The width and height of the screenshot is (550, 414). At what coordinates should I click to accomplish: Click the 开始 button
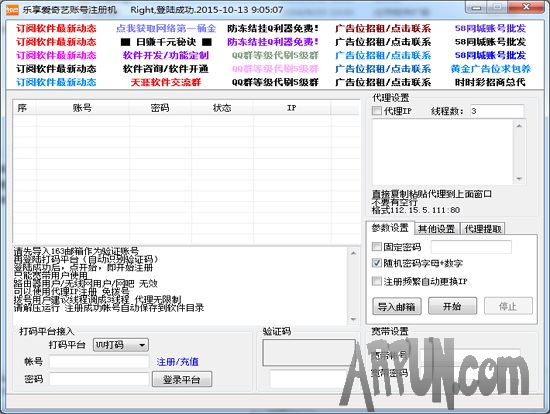click(452, 306)
